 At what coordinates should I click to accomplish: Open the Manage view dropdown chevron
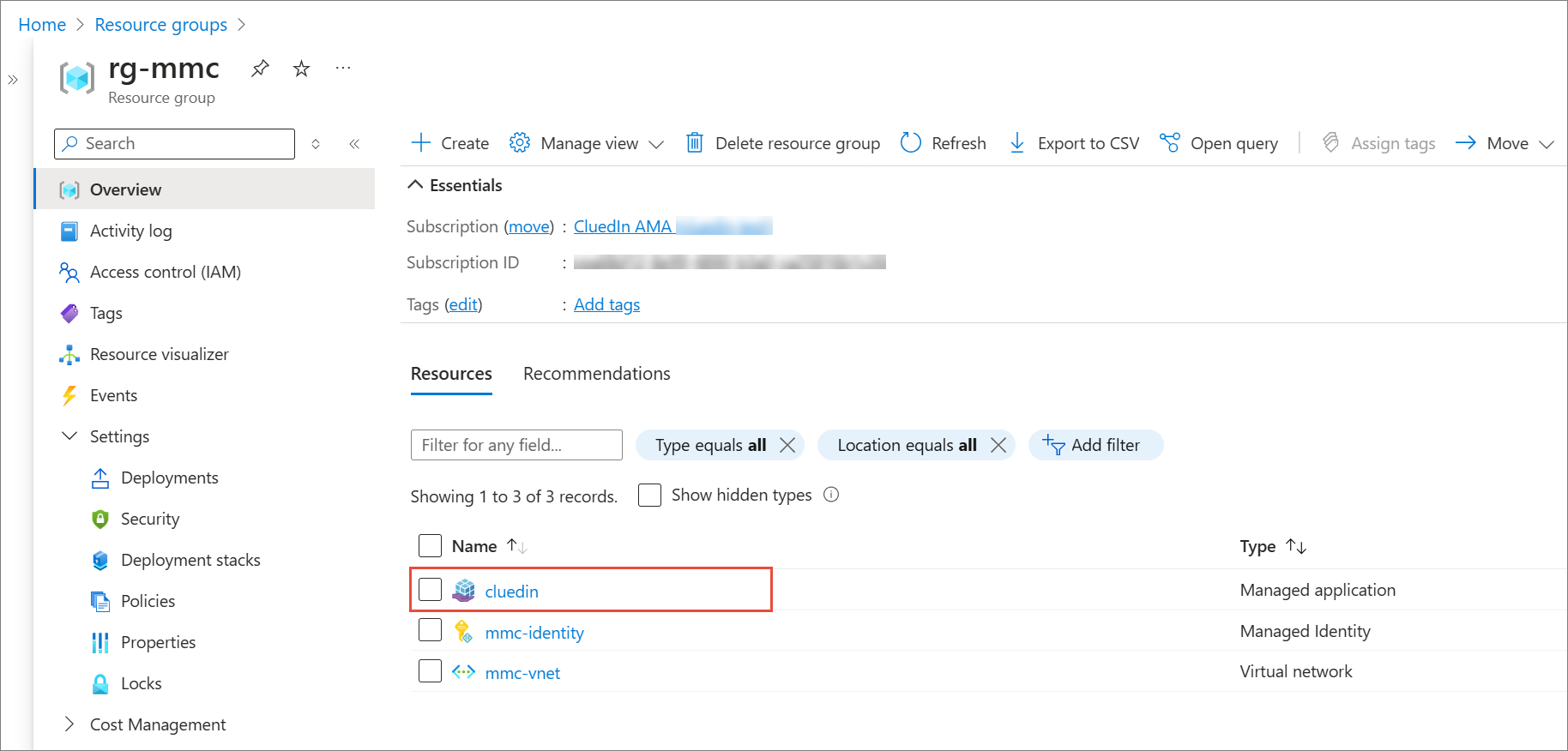coord(656,144)
